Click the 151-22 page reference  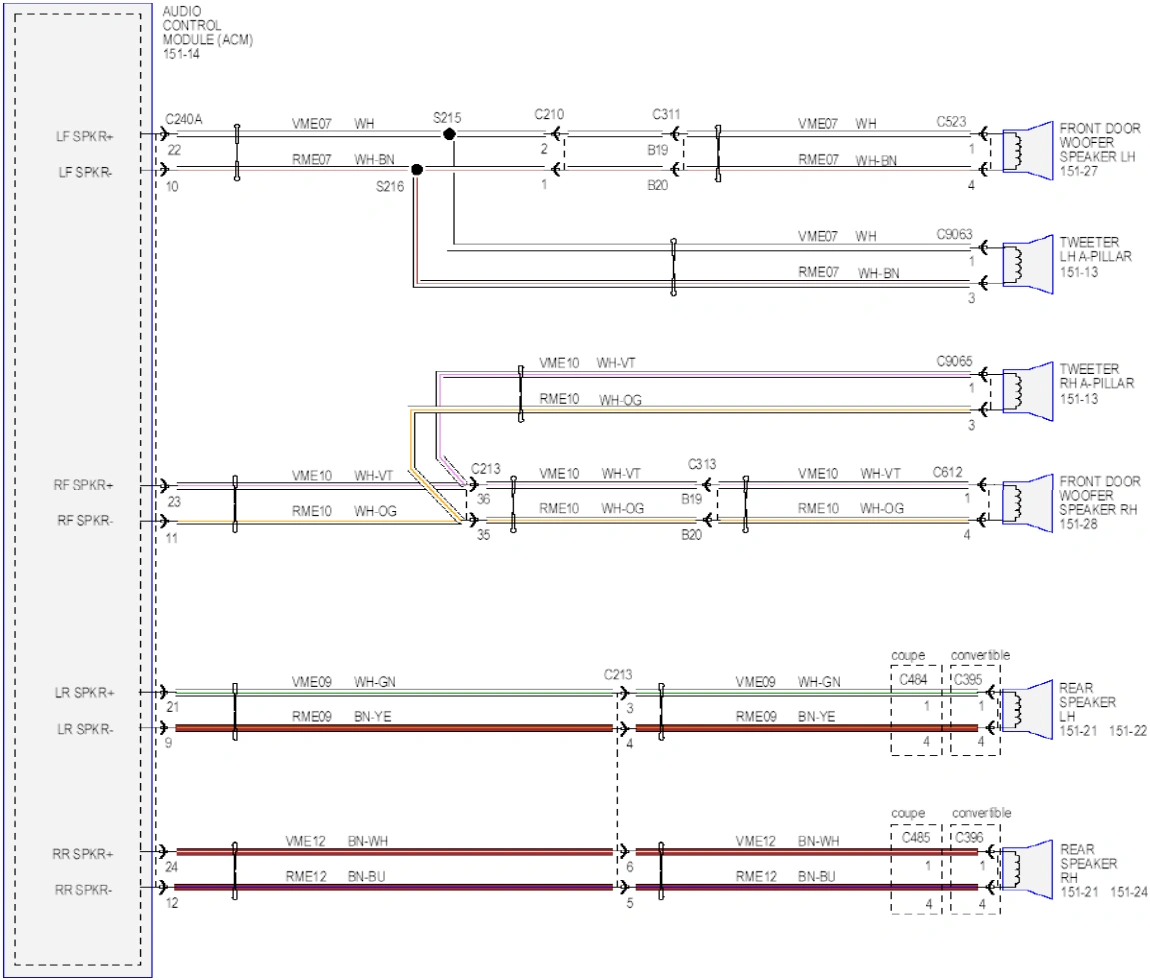(1127, 731)
